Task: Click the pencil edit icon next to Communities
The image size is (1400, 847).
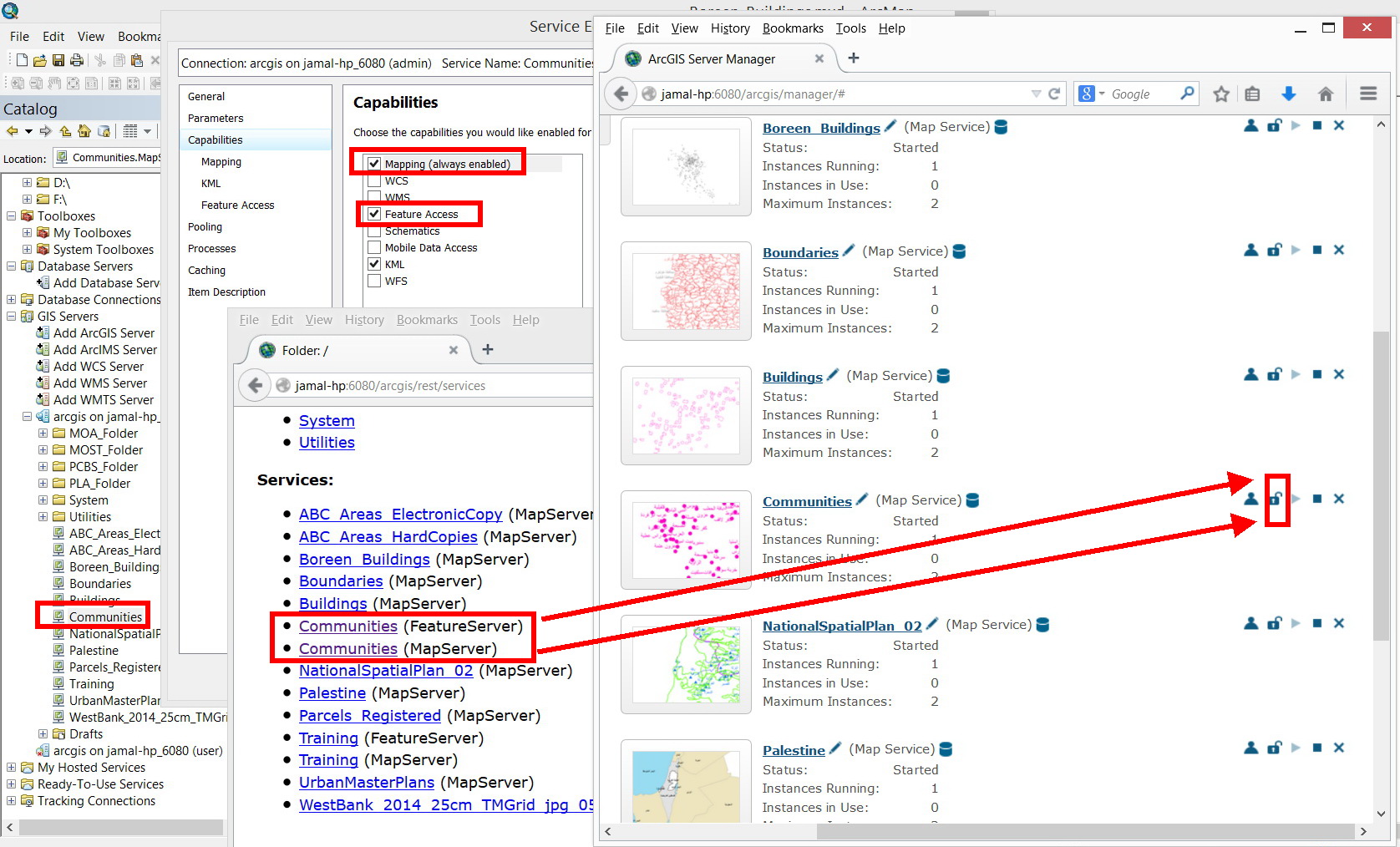Action: 862,500
